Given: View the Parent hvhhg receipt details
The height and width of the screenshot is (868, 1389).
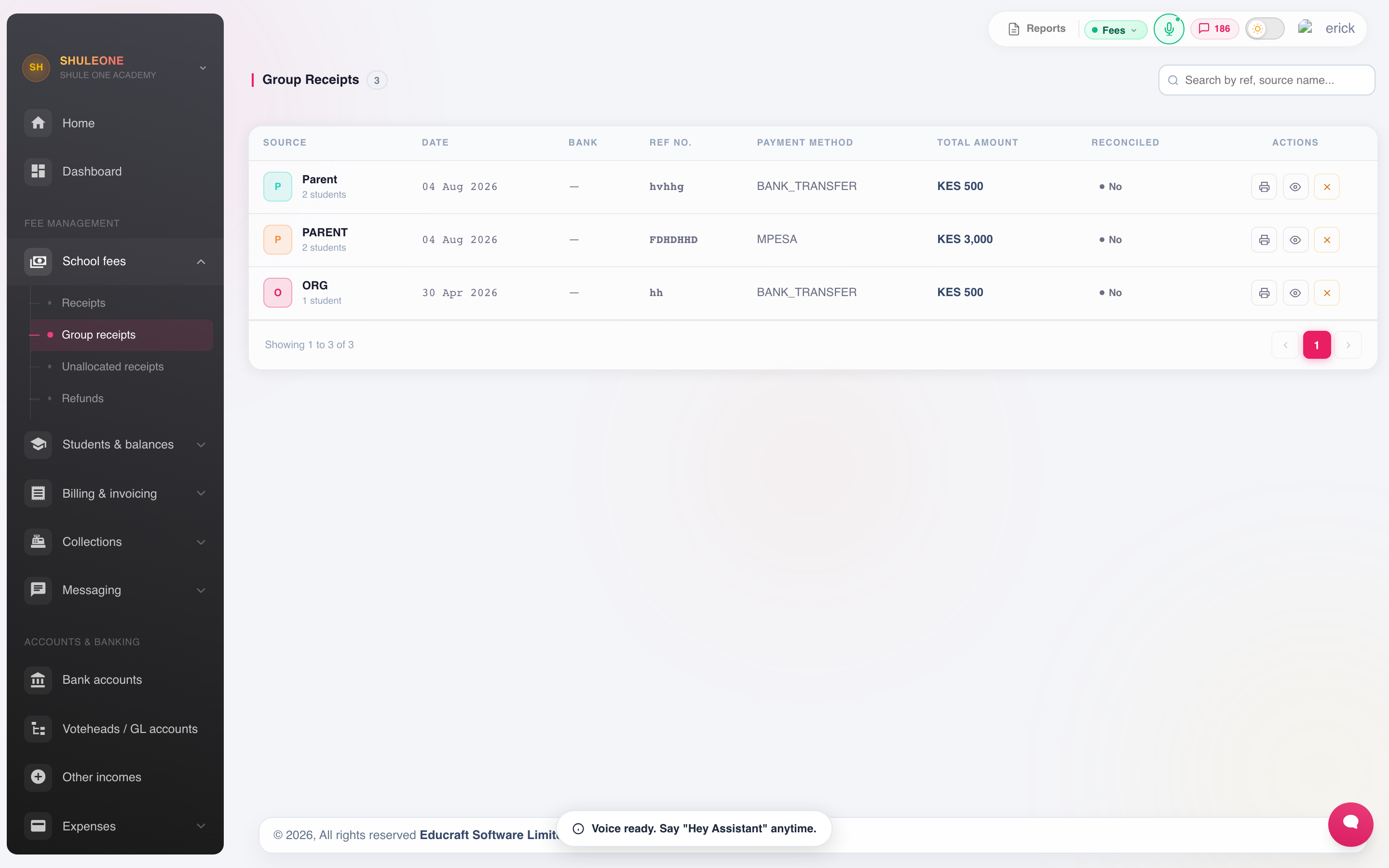Looking at the screenshot, I should (1295, 187).
